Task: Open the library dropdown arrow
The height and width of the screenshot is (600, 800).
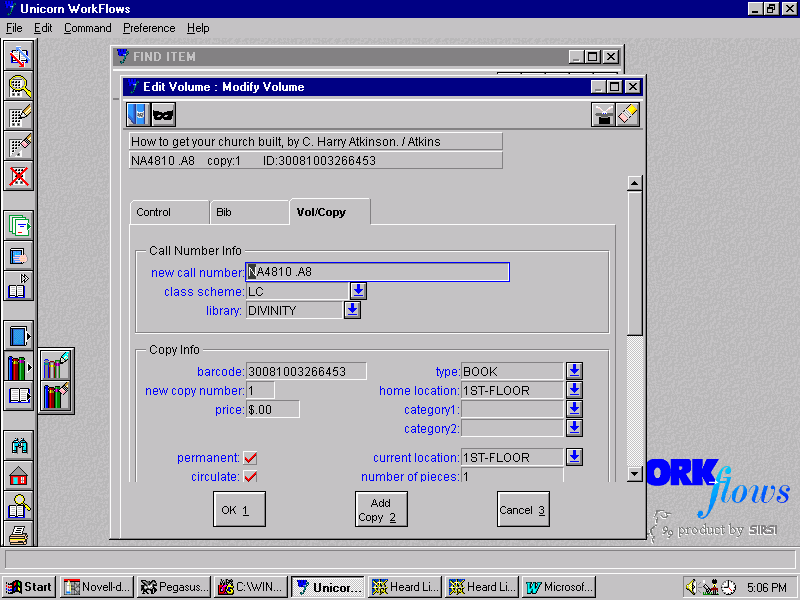Action: (352, 310)
